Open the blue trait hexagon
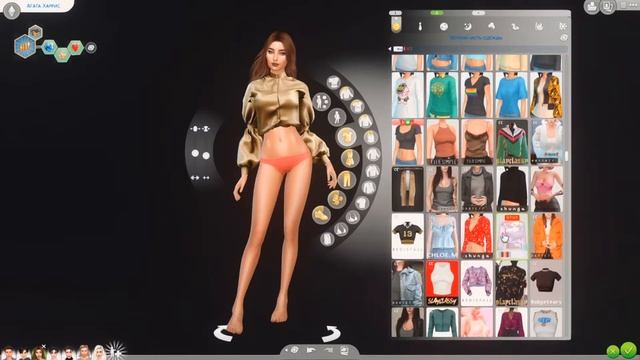 [x=49, y=47]
